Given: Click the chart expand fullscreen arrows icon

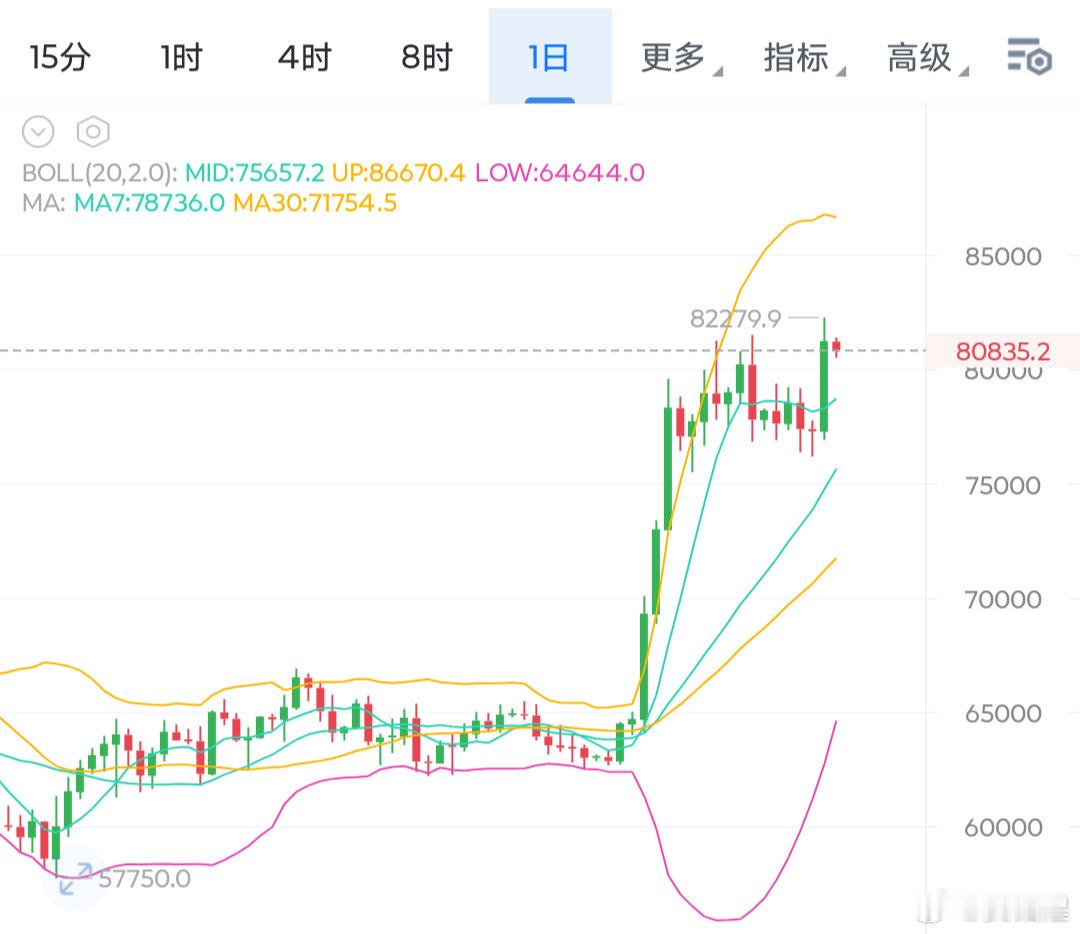Looking at the screenshot, I should pos(76,878).
